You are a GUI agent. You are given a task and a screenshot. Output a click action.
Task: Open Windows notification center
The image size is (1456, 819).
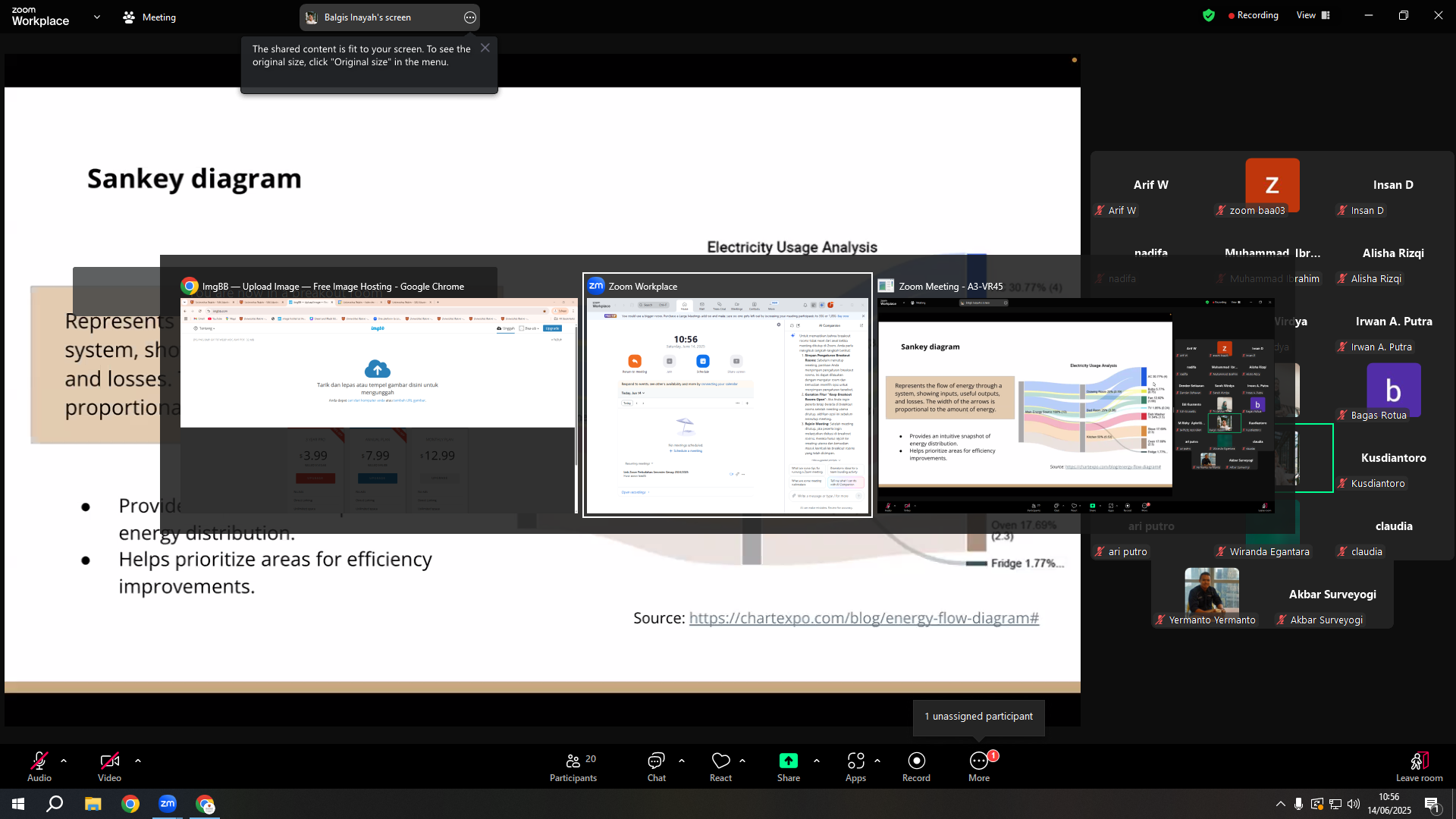click(1432, 804)
